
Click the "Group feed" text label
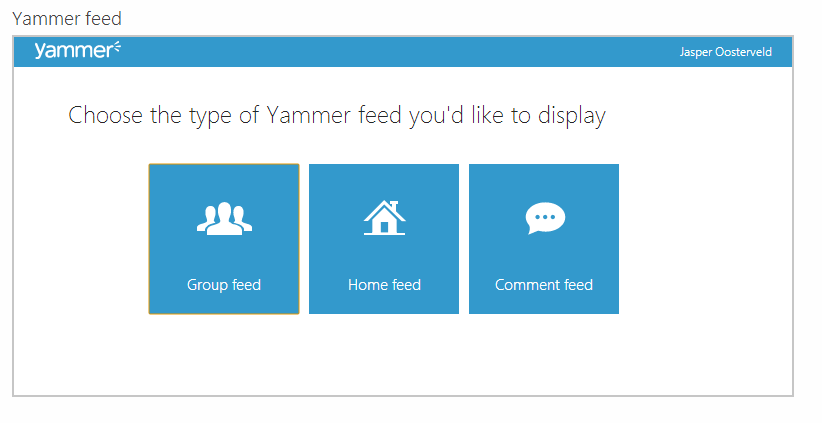224,285
